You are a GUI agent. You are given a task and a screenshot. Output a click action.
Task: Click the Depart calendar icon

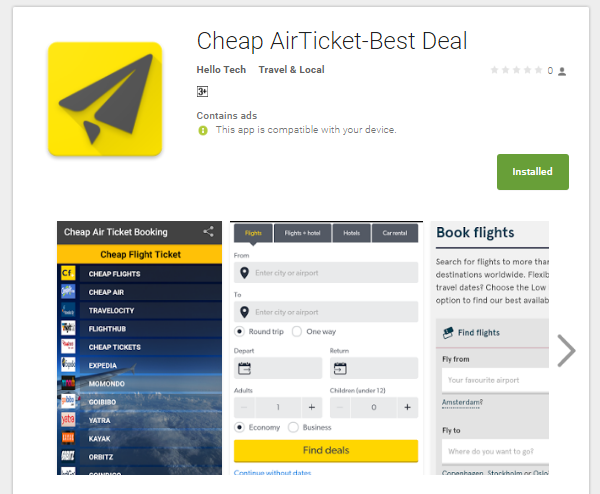pyautogui.click(x=244, y=368)
